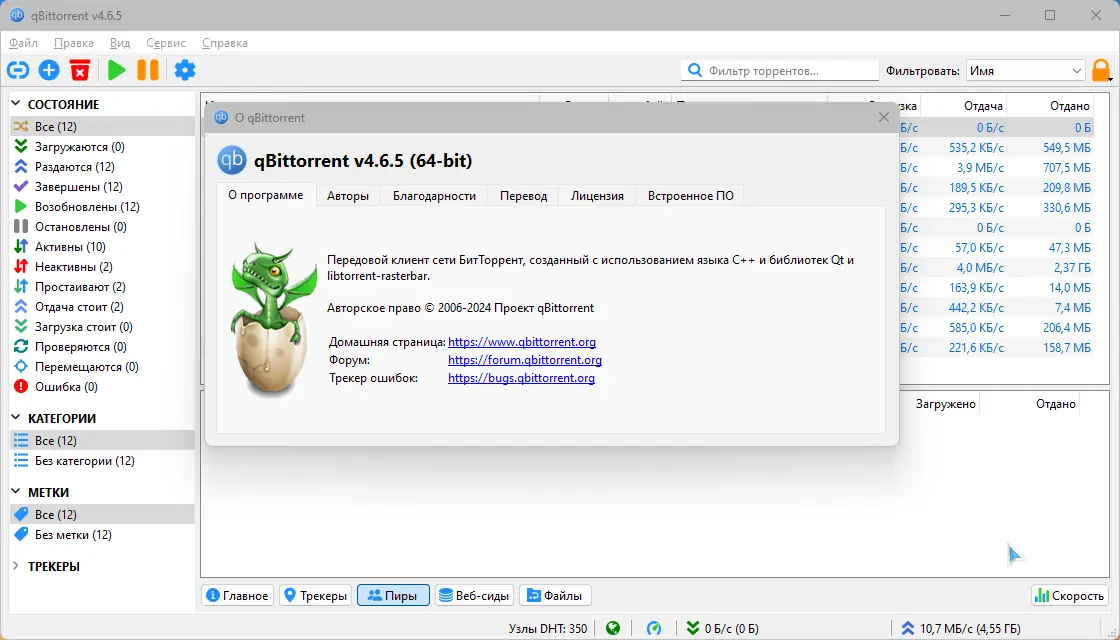Select Раздаются (12) filter
The height and width of the screenshot is (640, 1120).
pyautogui.click(x=102, y=166)
